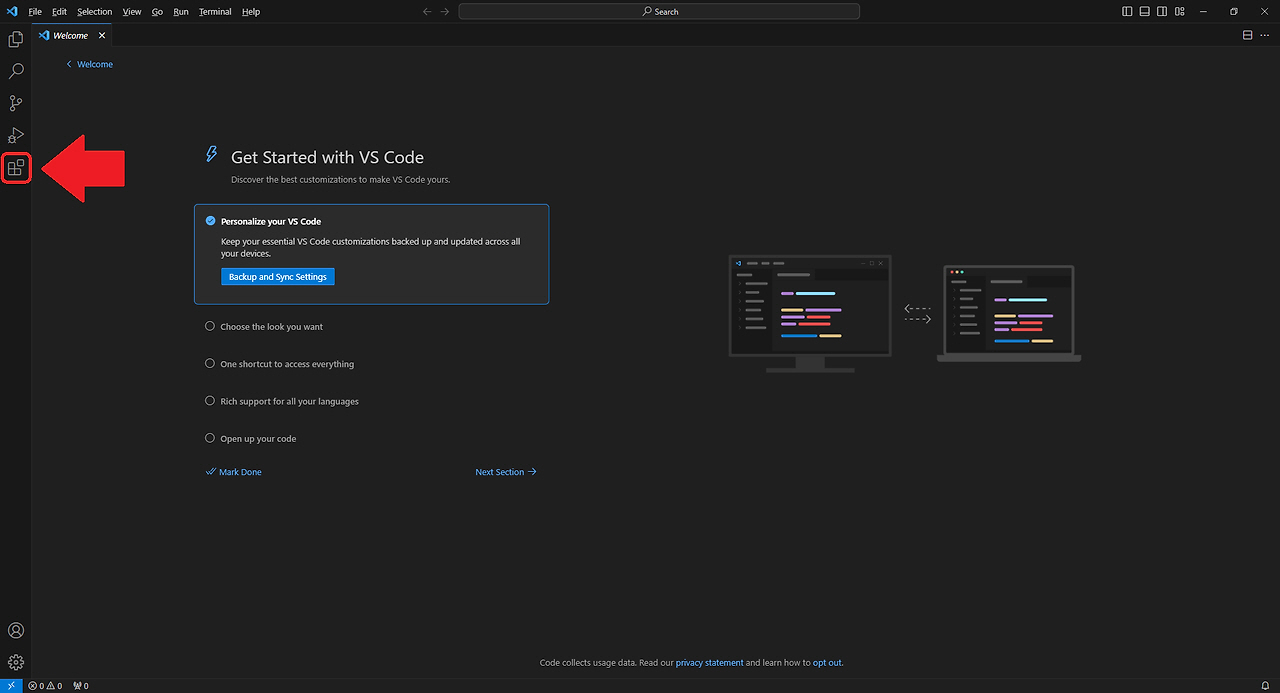The width and height of the screenshot is (1280, 693).
Task: Select Open up your code step
Action: (x=258, y=439)
